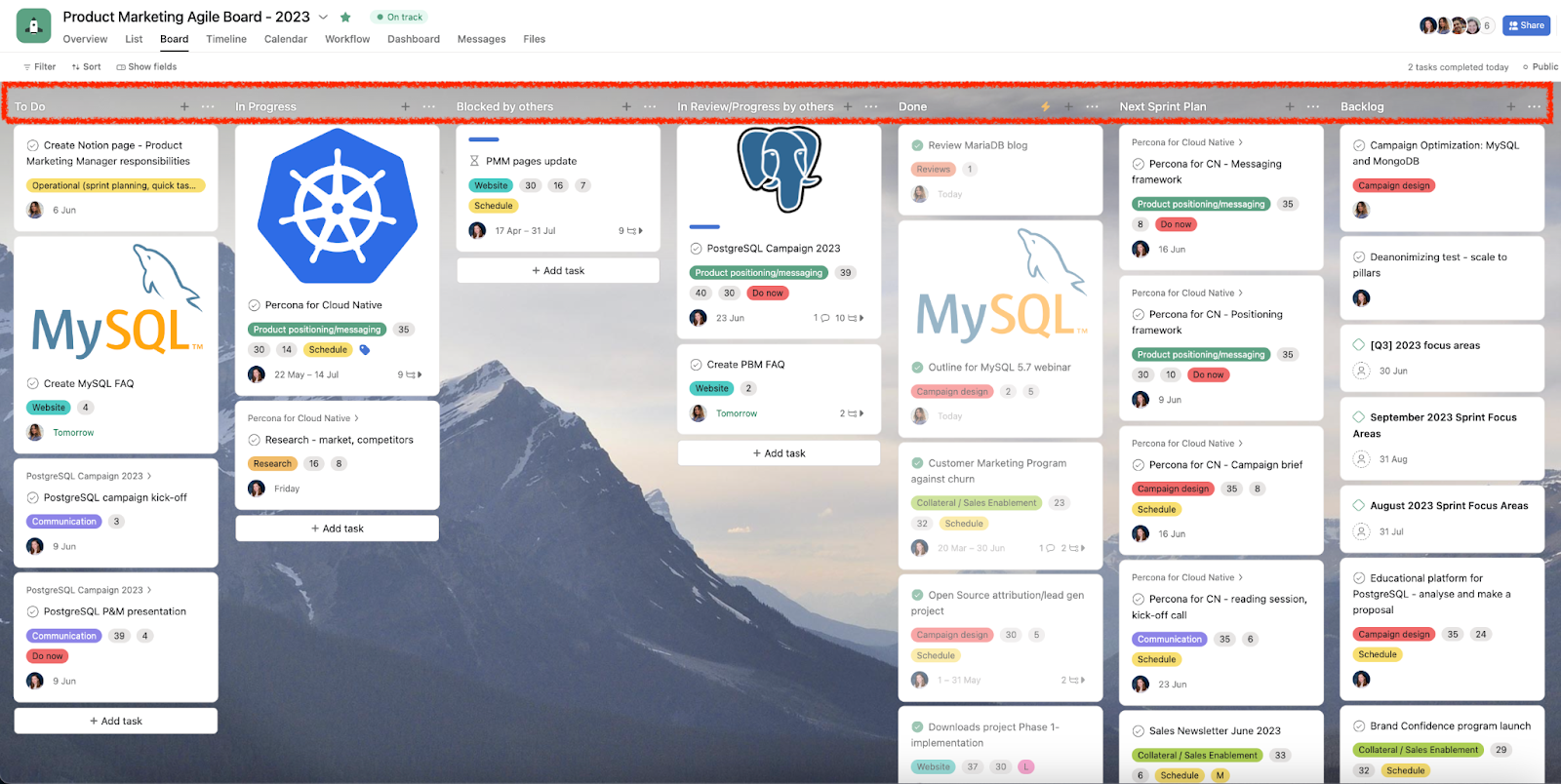Open Next Sprint Plan more options
The image size is (1561, 784).
pyautogui.click(x=1313, y=106)
